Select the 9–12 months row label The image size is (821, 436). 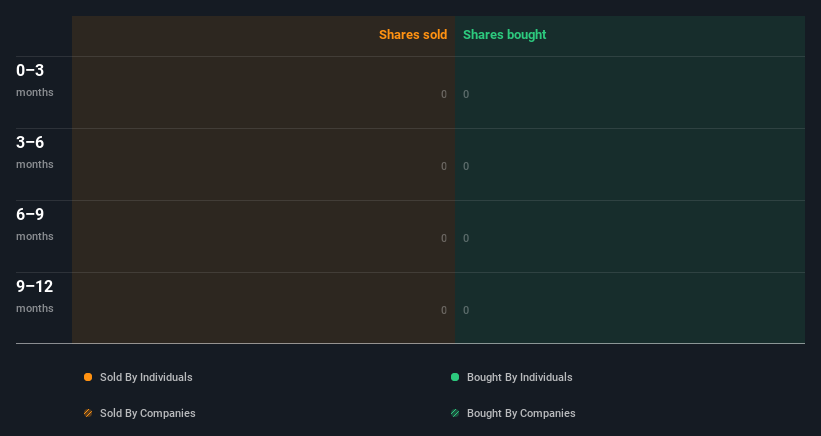tap(35, 296)
